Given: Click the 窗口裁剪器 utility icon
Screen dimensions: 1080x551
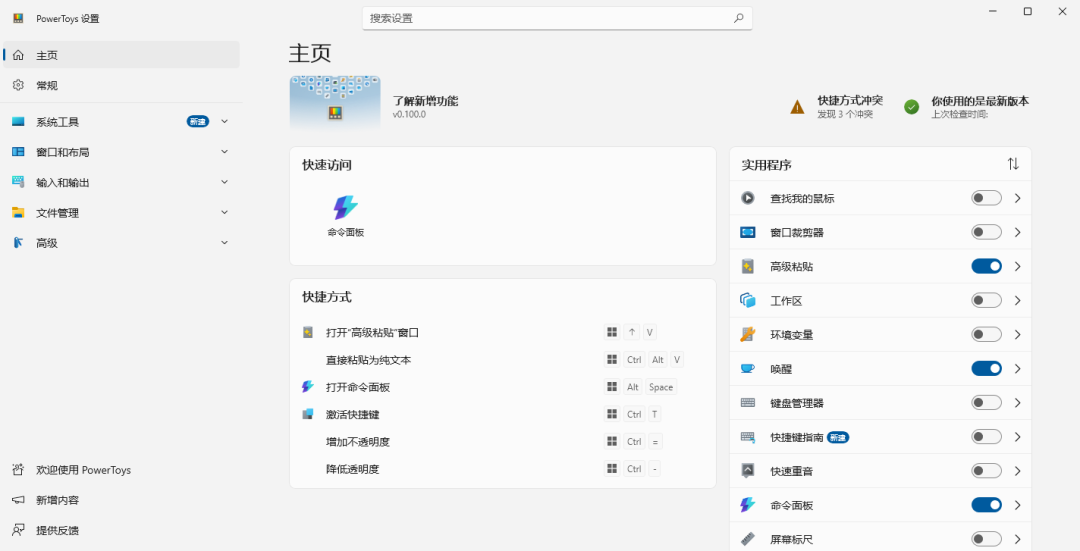Looking at the screenshot, I should pos(747,232).
